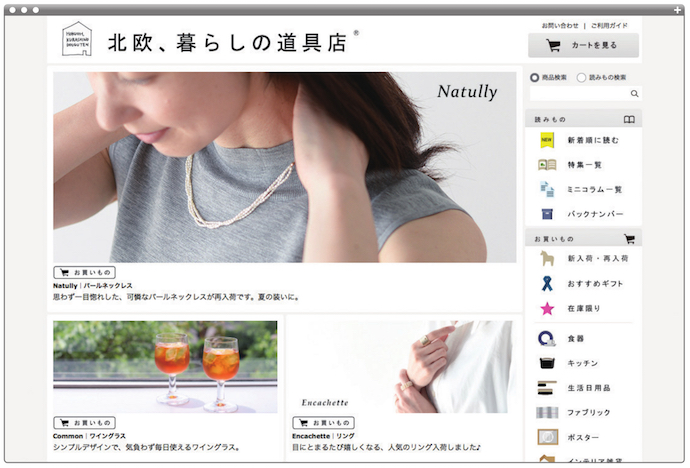Open the iced tea wine glass photo

point(165,367)
